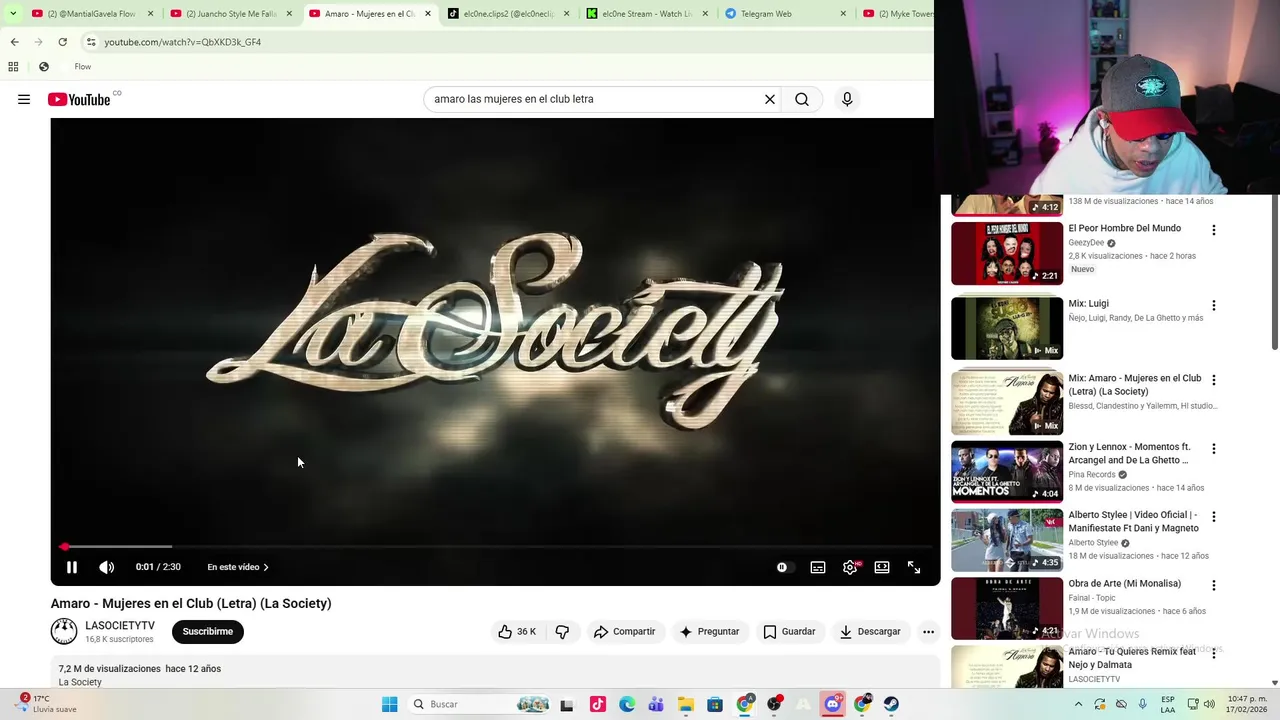
Task: Switch to elc0ne Stream Kick tab
Action: (x=645, y=14)
